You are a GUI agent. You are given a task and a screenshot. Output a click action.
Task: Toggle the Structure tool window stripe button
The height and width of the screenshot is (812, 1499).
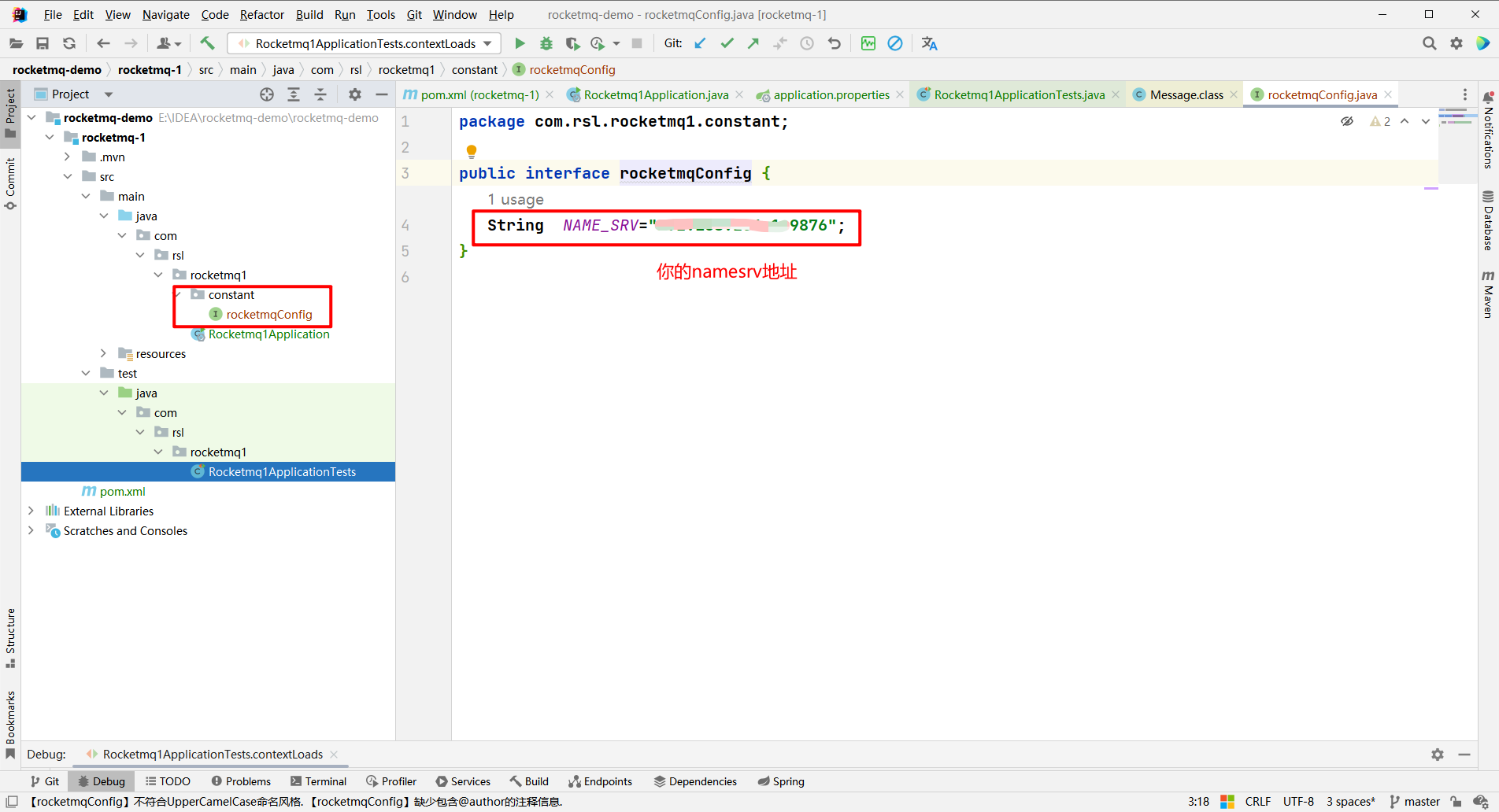tap(10, 638)
